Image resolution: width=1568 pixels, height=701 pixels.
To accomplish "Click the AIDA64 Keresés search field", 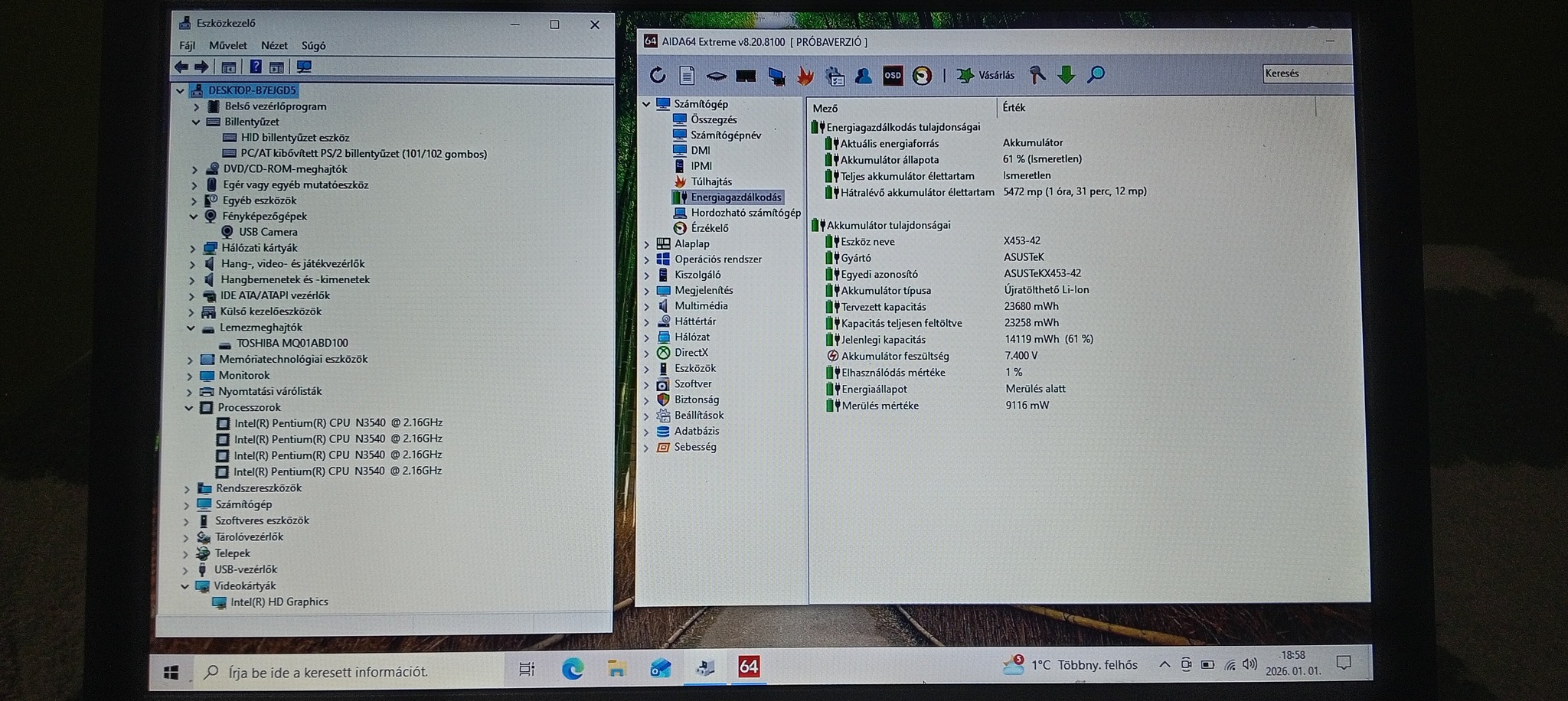I will point(1307,73).
